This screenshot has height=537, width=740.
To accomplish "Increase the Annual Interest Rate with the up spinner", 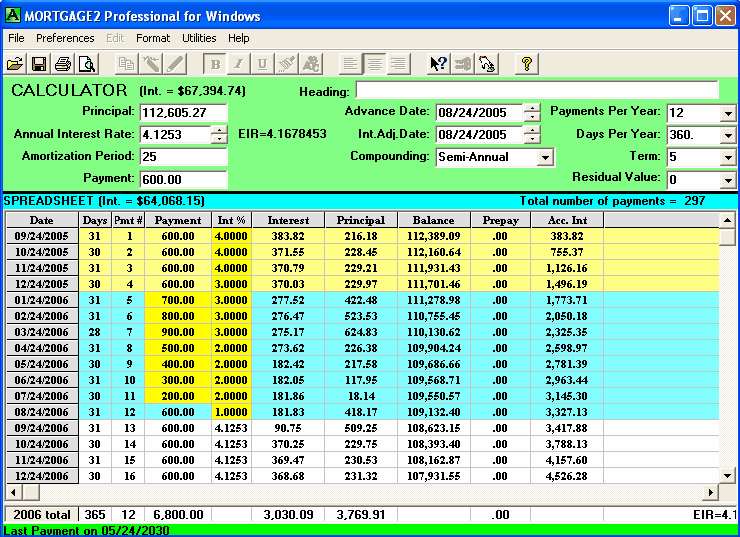I will tap(219, 129).
